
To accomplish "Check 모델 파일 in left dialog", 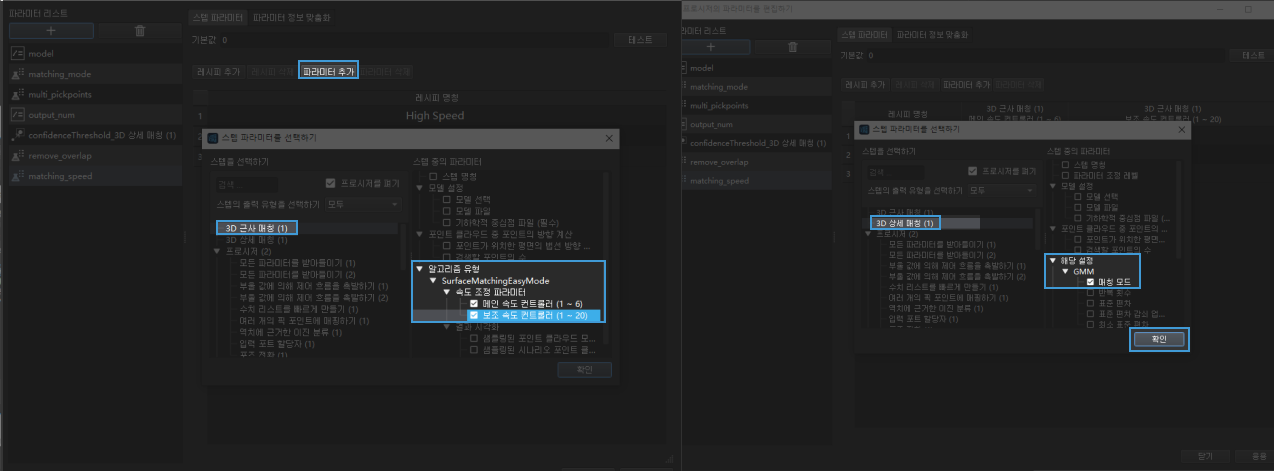I will [x=447, y=210].
